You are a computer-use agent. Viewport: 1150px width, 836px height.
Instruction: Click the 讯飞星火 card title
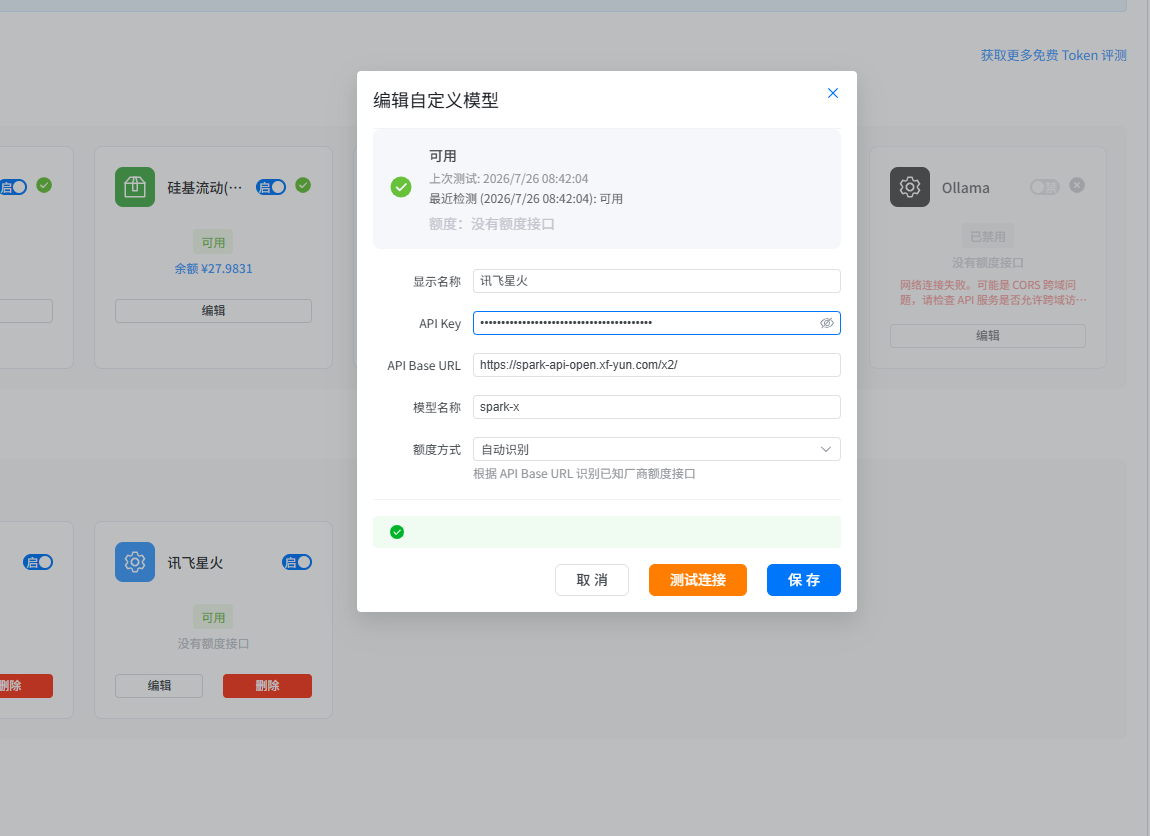195,562
